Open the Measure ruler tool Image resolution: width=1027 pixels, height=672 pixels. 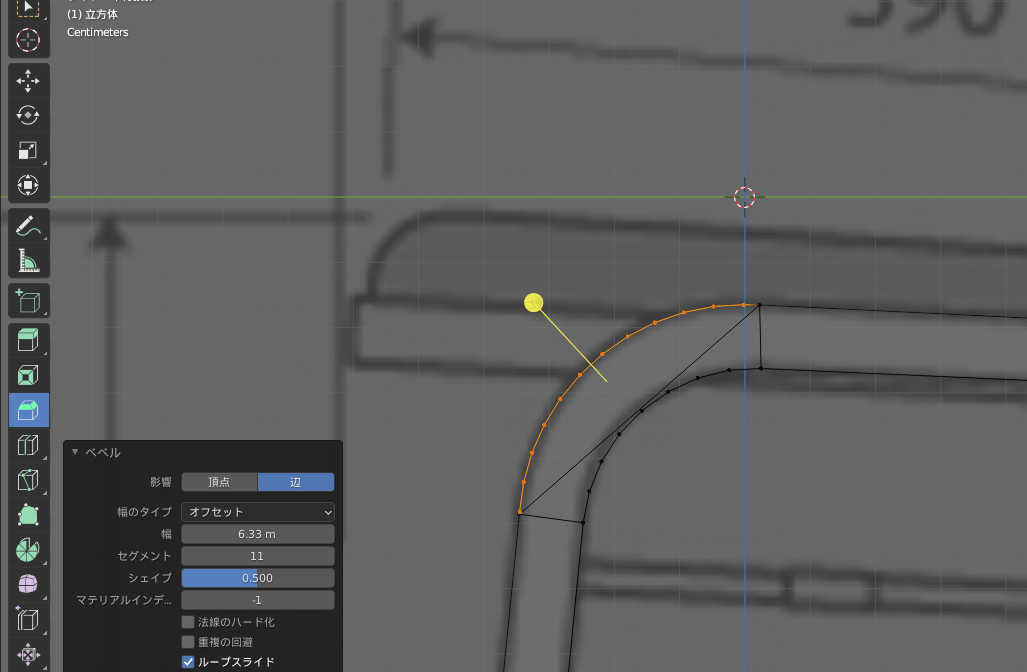(x=28, y=261)
